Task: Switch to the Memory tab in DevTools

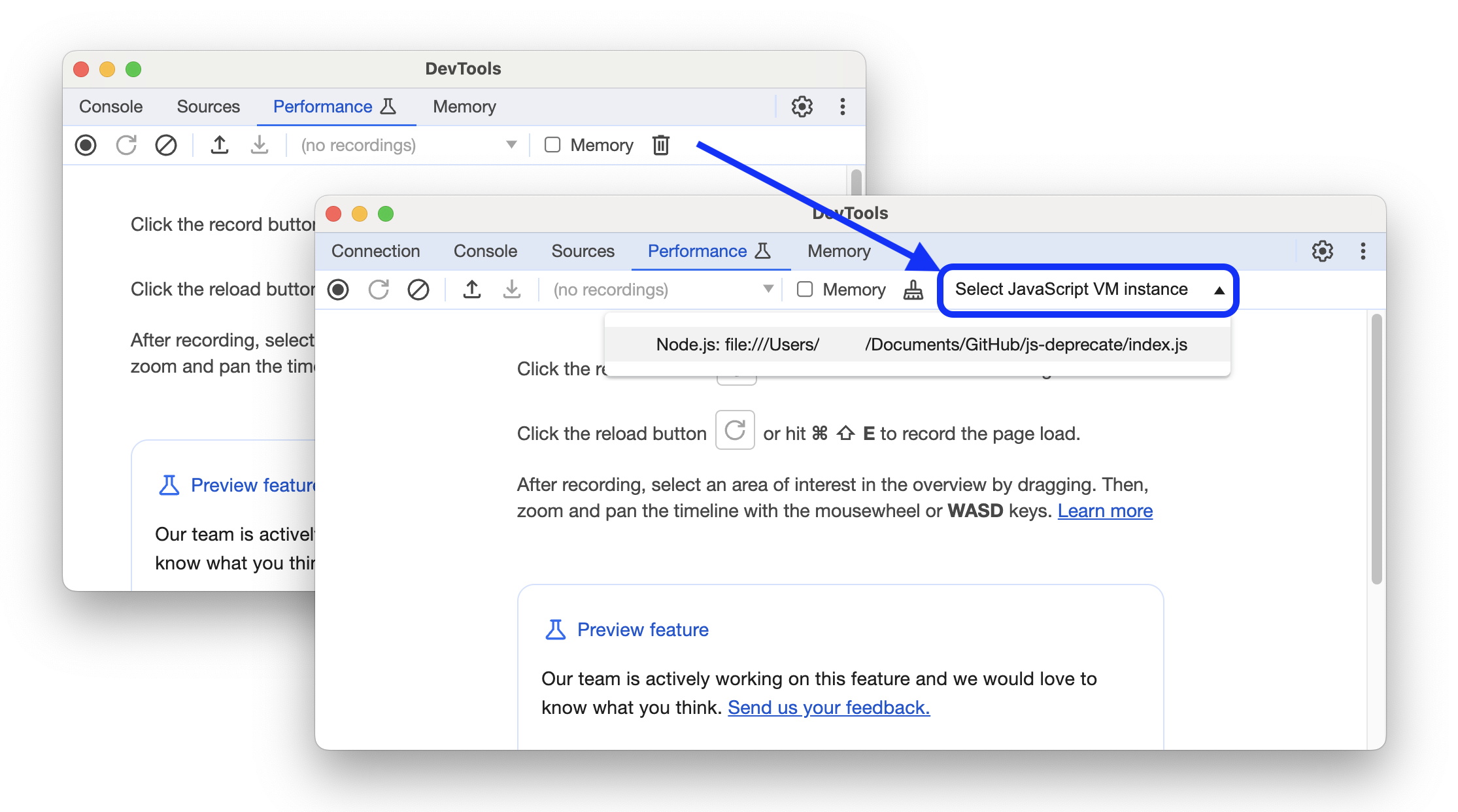Action: 838,251
